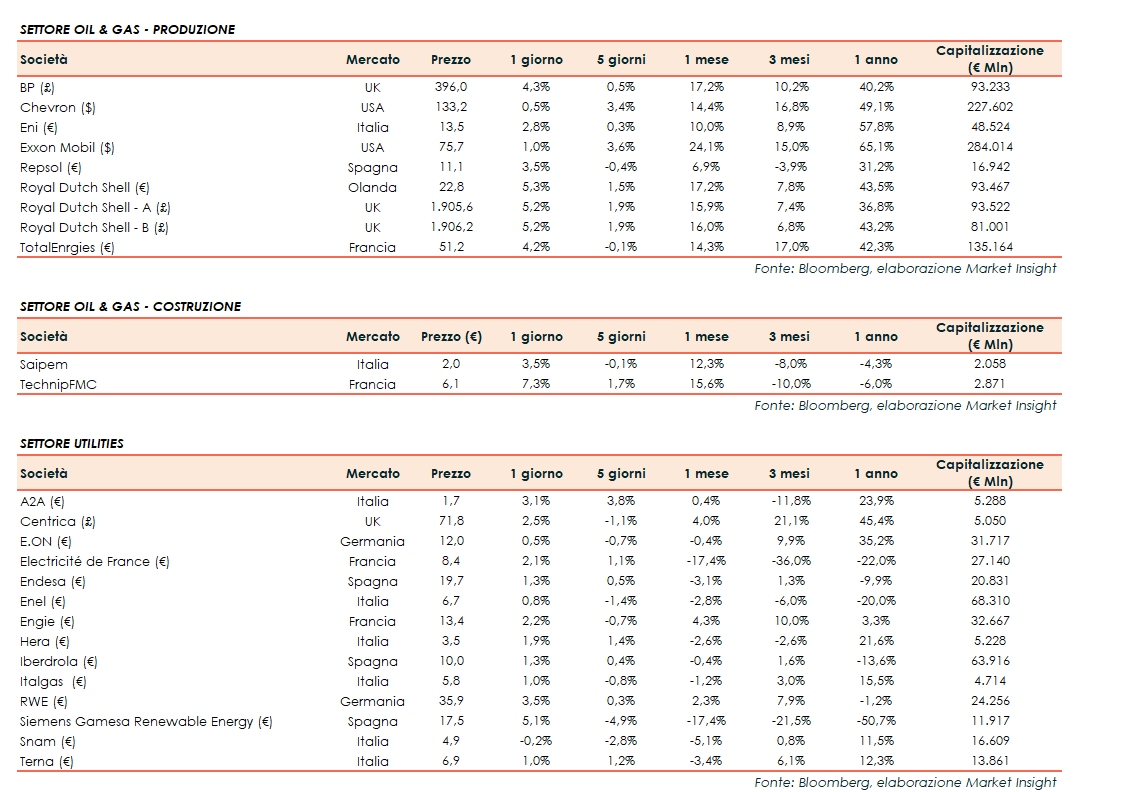1126x792 pixels.
Task: Select the TotalEnrgies (€) row label
Action: [x=67, y=247]
